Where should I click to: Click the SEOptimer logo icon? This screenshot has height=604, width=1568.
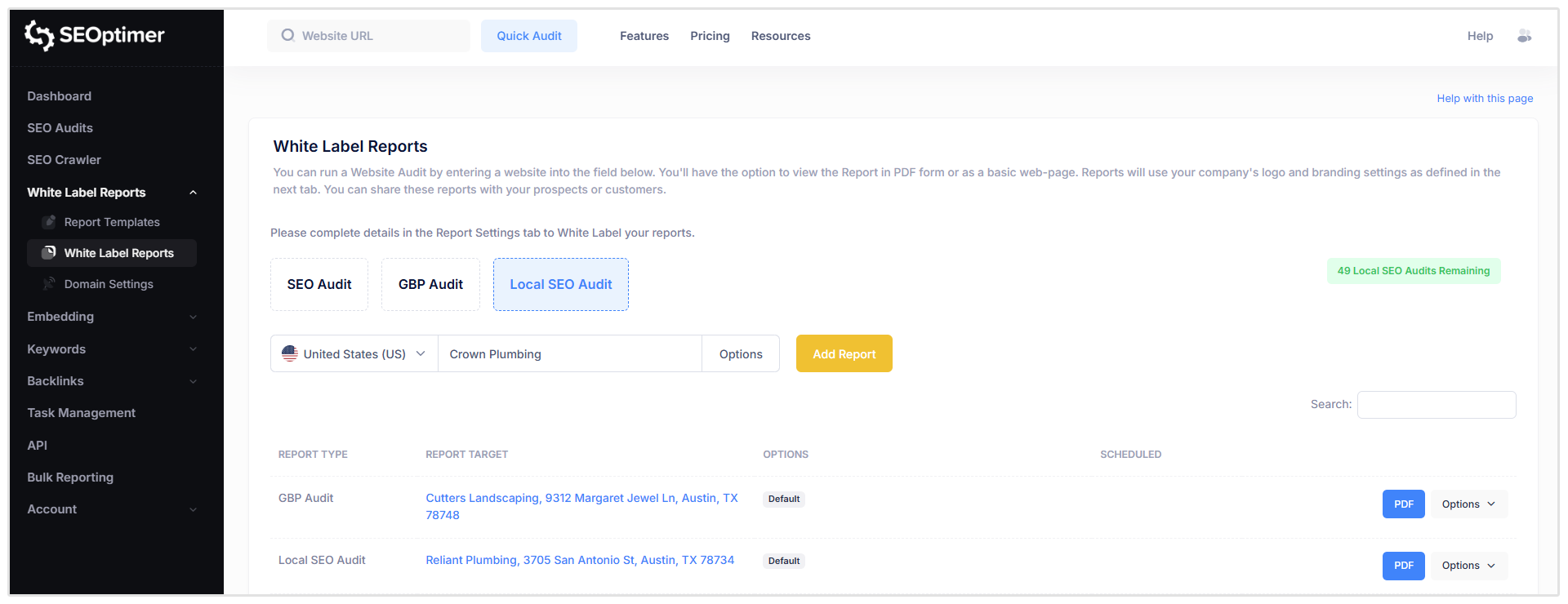click(x=39, y=35)
